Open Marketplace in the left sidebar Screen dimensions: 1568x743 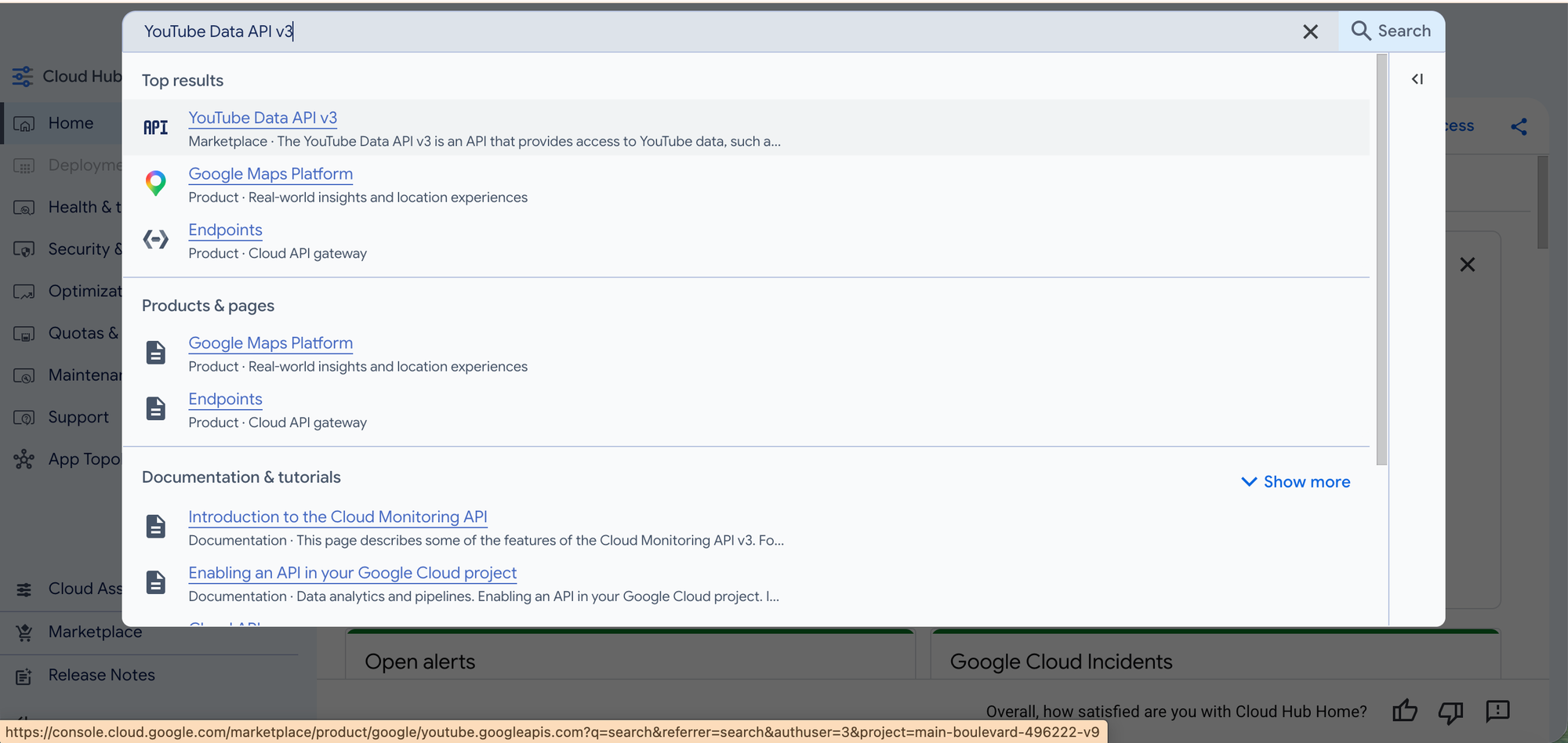point(95,632)
